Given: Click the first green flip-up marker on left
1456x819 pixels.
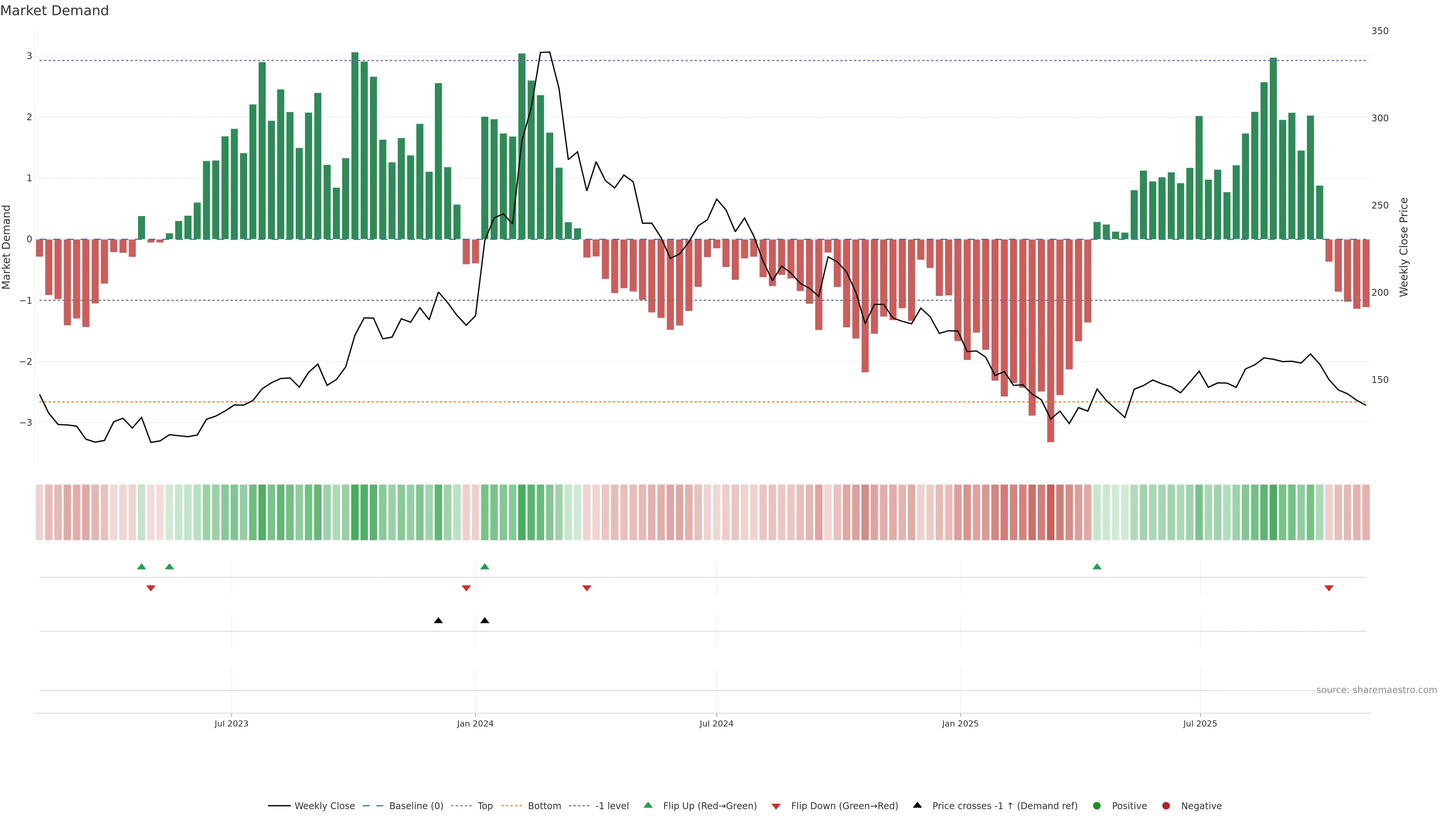Looking at the screenshot, I should coord(141,566).
